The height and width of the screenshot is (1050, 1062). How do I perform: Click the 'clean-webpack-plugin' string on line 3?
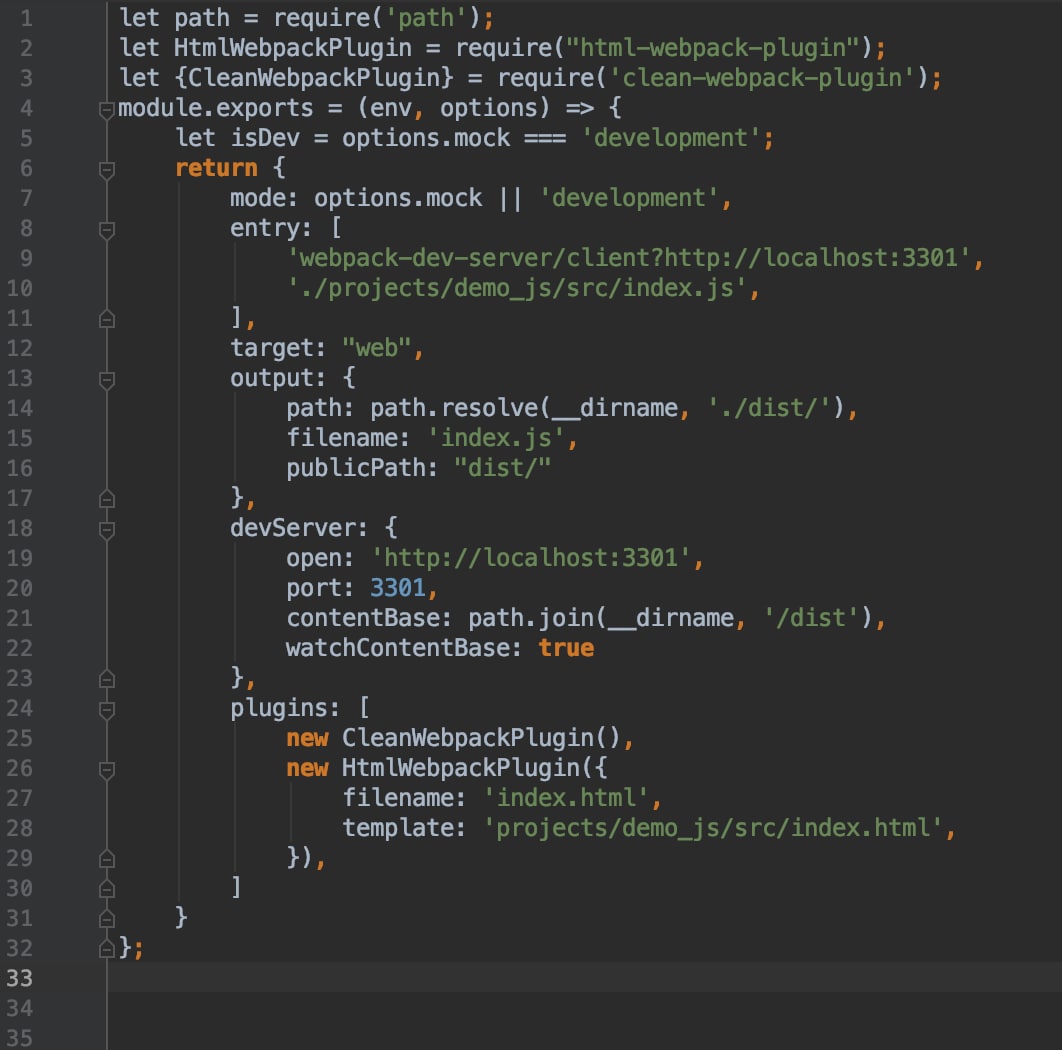(x=762, y=78)
